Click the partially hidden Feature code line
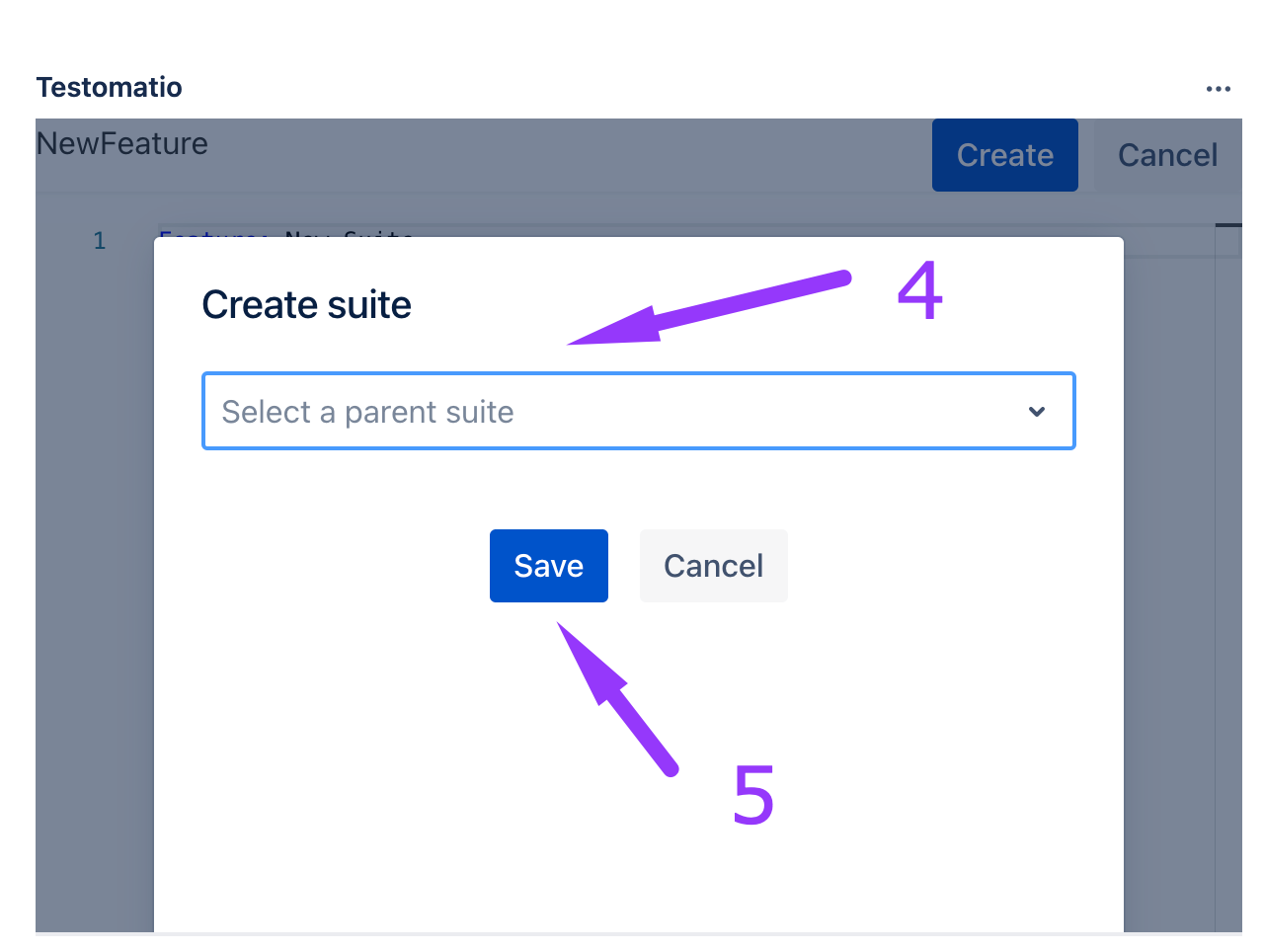The width and height of the screenshot is (1264, 952). (286, 233)
